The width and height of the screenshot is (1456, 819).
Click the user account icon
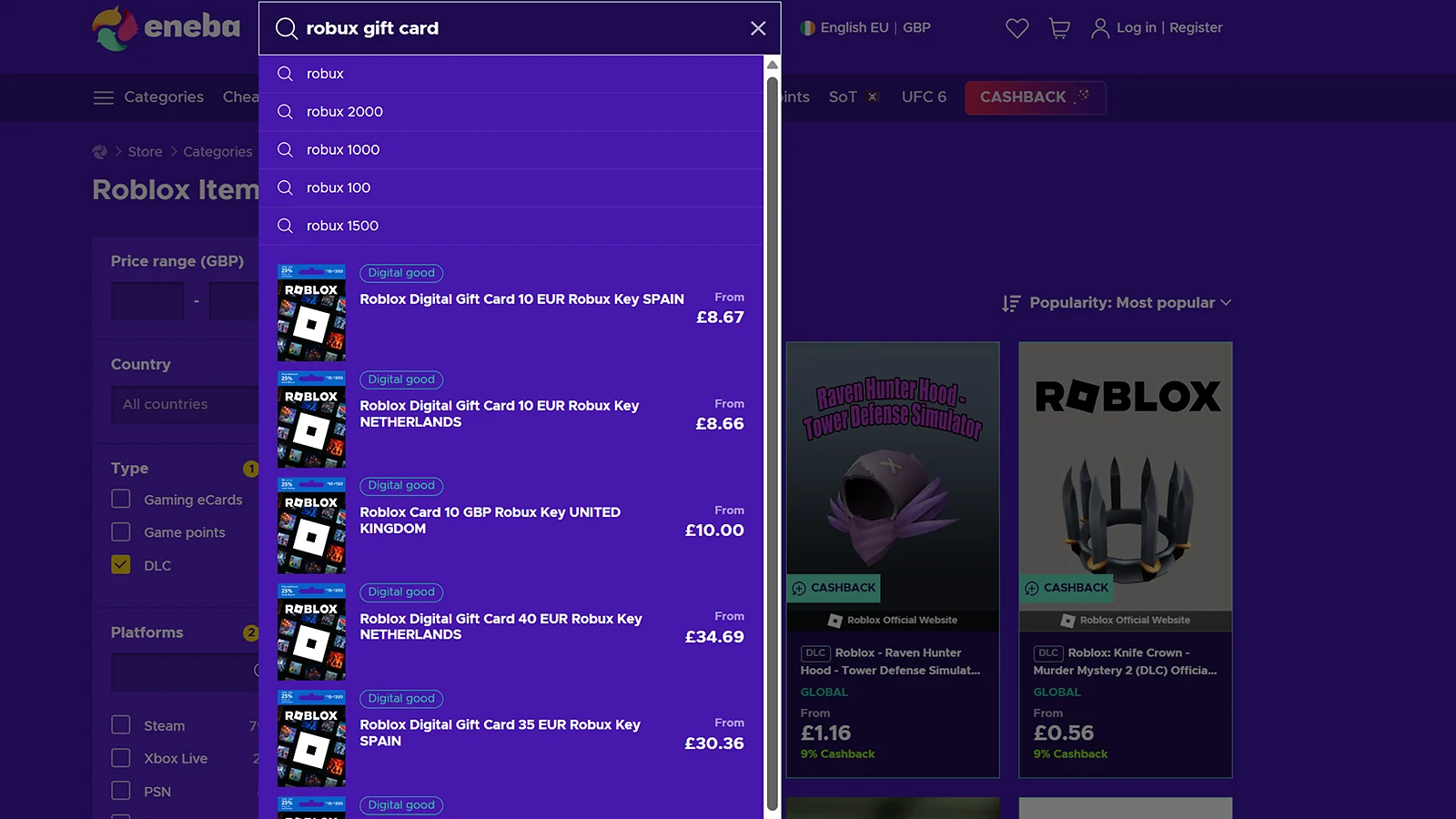pos(1100,28)
